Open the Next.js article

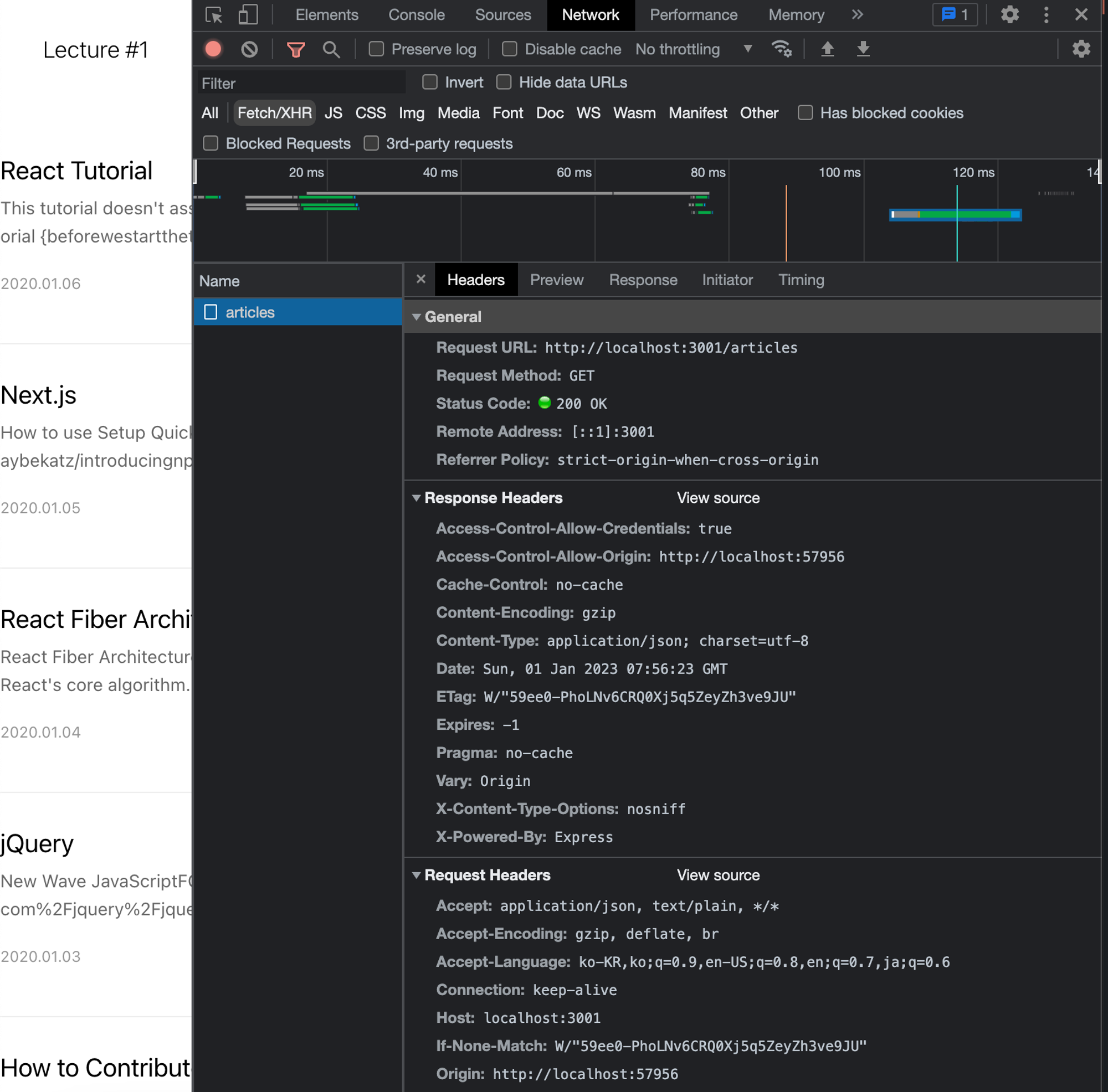38,395
